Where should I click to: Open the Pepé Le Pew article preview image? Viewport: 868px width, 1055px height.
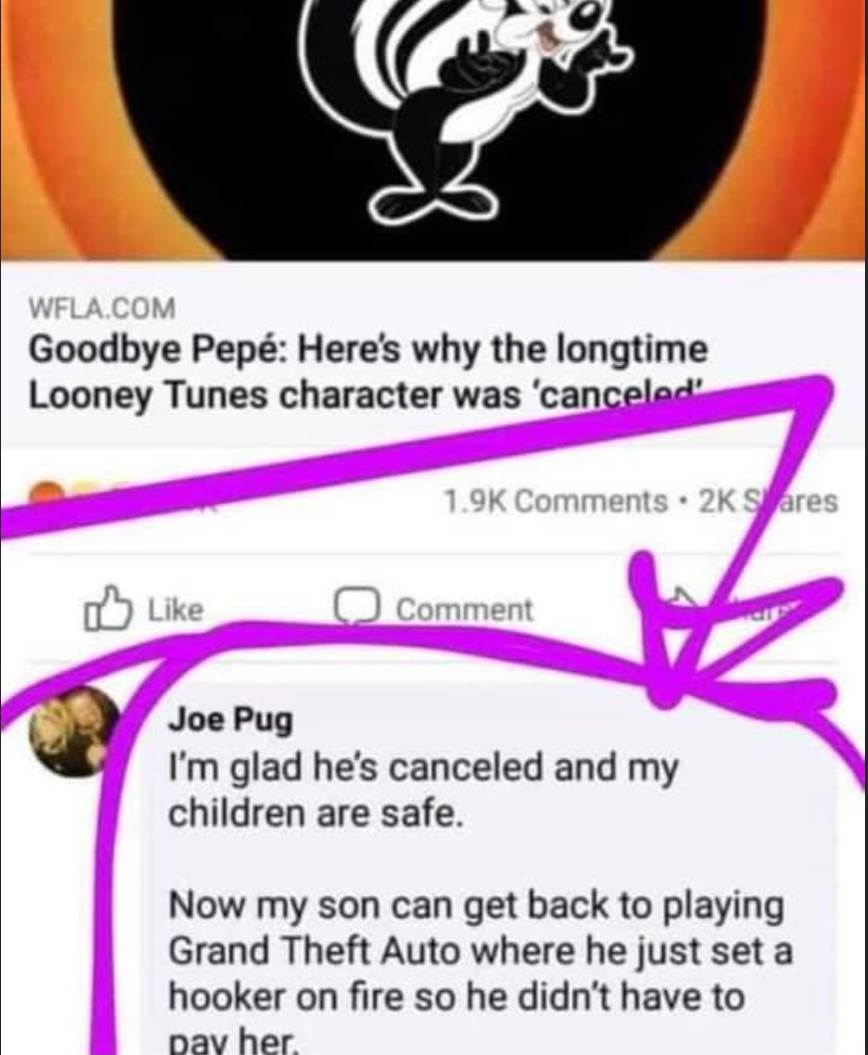coord(434,129)
